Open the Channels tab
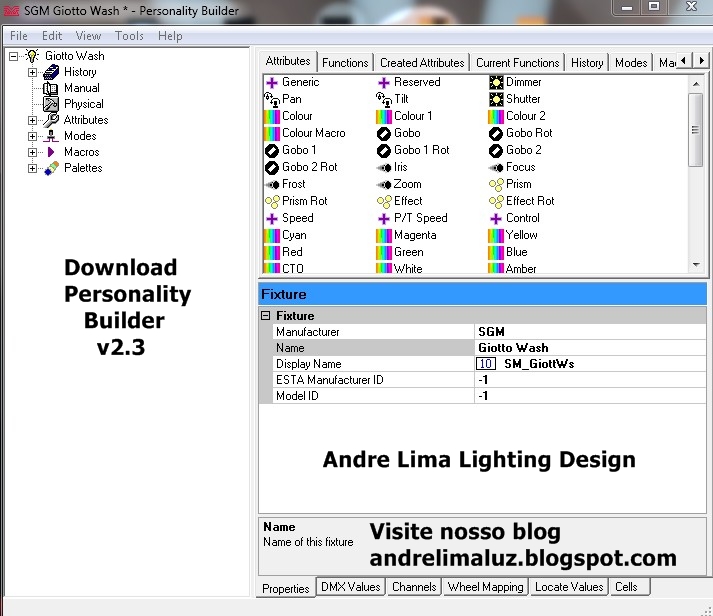This screenshot has height=616, width=713. (414, 587)
